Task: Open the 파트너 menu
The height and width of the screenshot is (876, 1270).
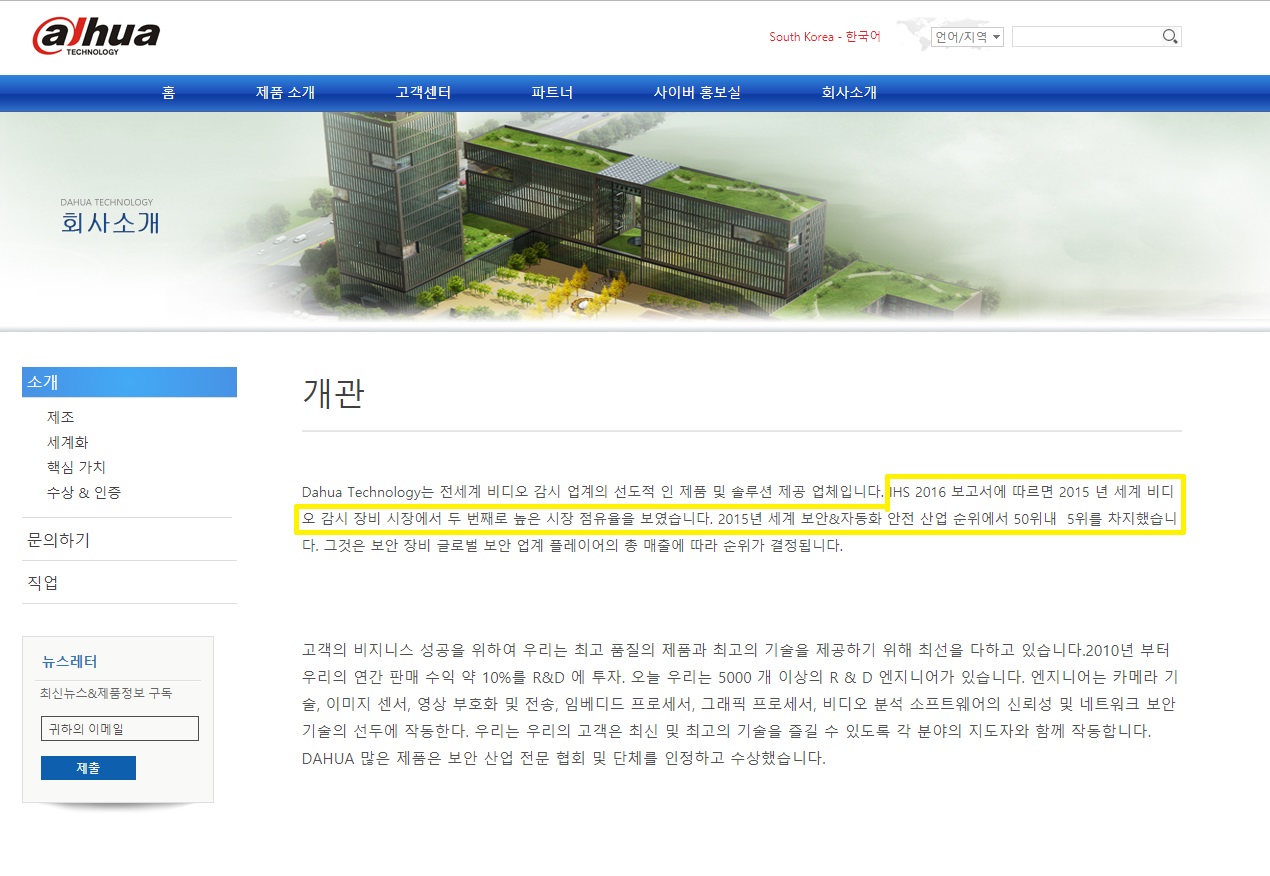Action: [552, 93]
